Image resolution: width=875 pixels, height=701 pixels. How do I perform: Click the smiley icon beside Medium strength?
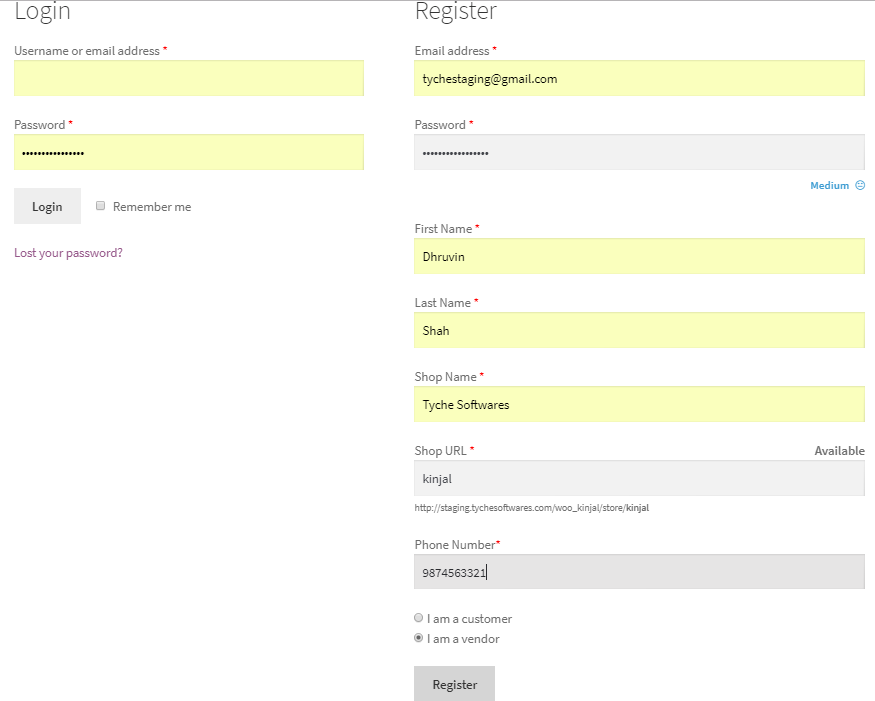860,186
